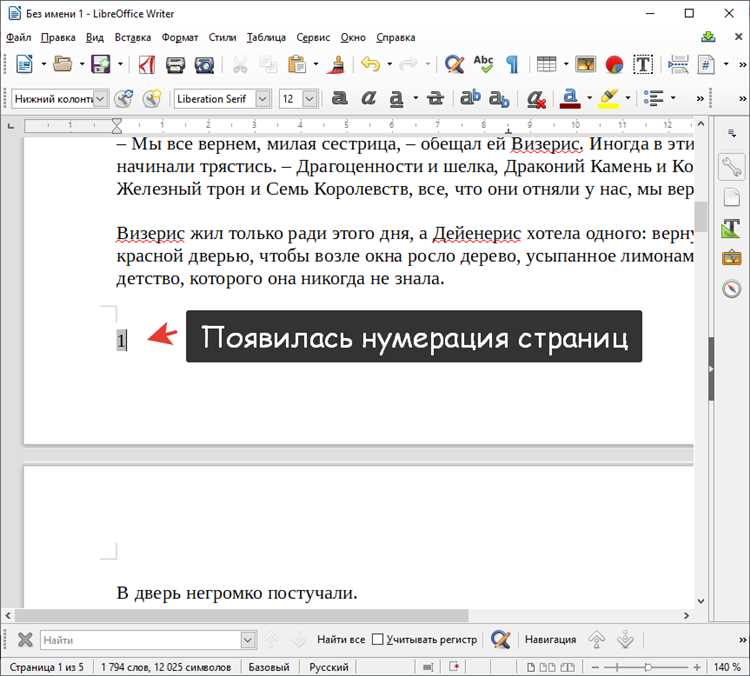
Task: Open the sidebar Styles deck
Action: 731,228
